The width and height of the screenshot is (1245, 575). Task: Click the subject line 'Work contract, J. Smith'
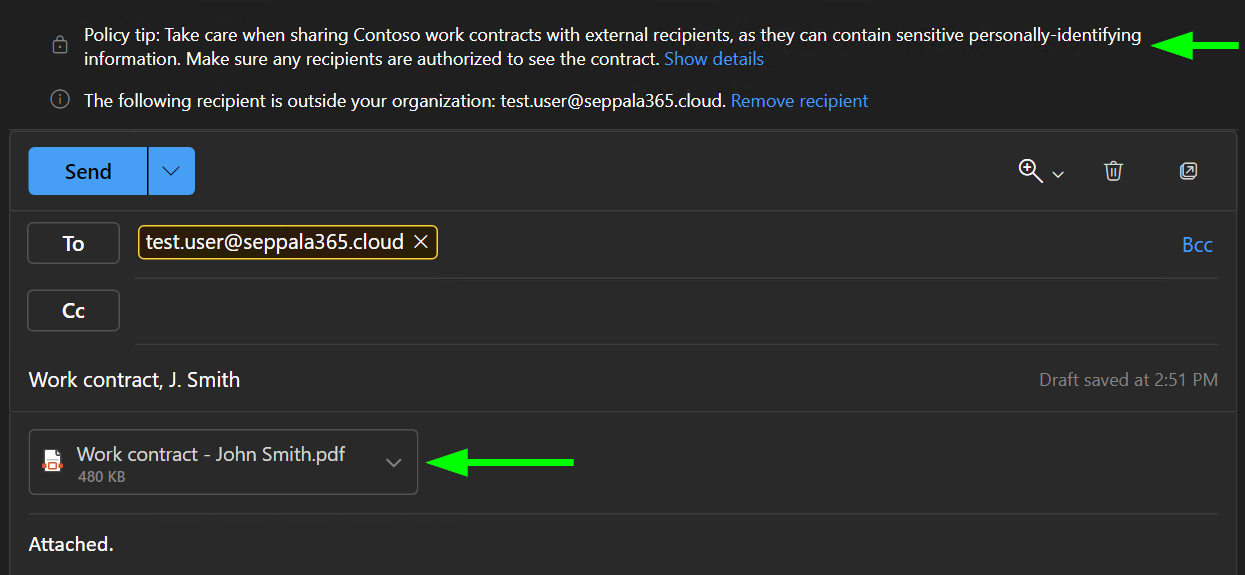point(135,380)
